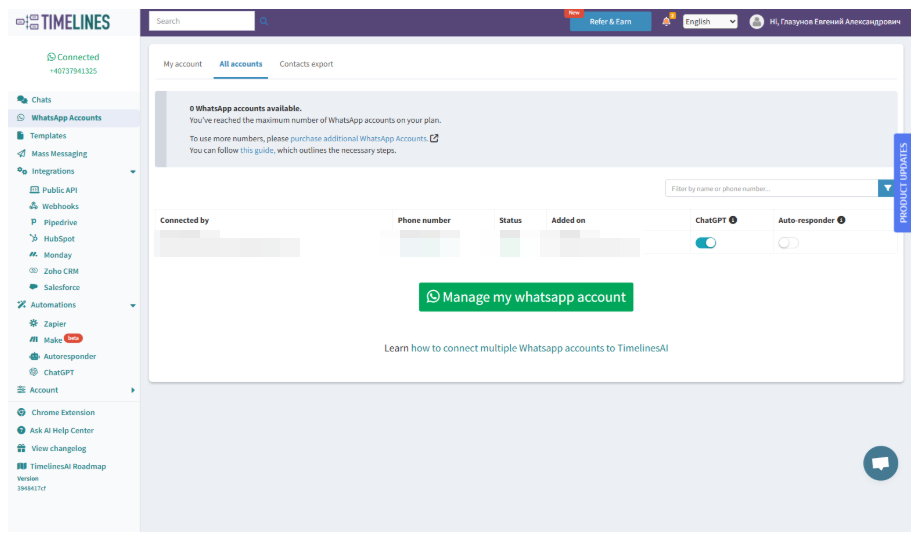Open the Product Updates side tab

click(x=902, y=183)
